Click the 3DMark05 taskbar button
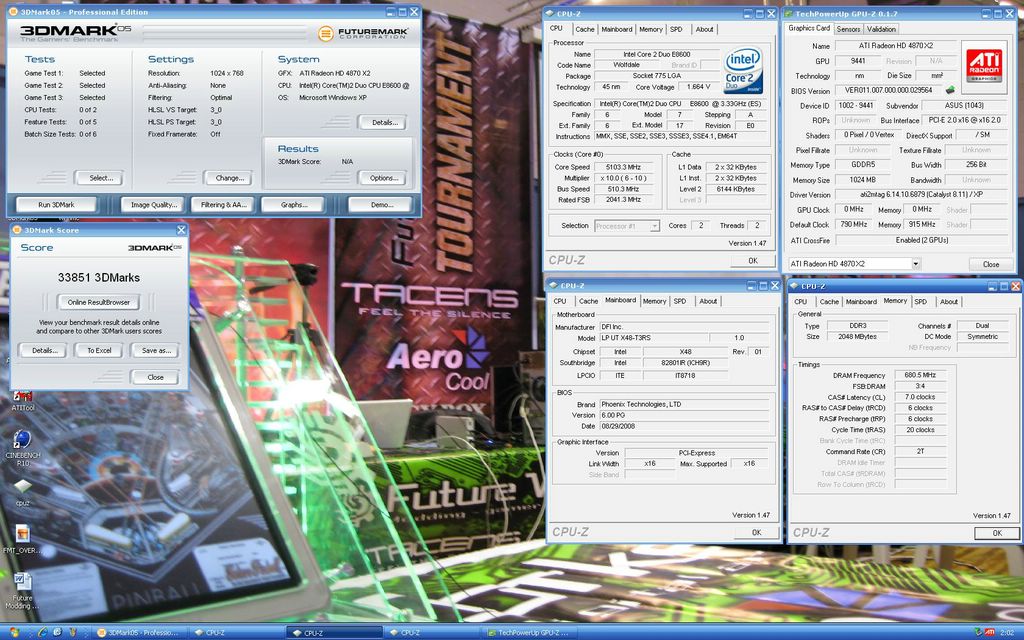1024x640 pixels. click(x=140, y=632)
